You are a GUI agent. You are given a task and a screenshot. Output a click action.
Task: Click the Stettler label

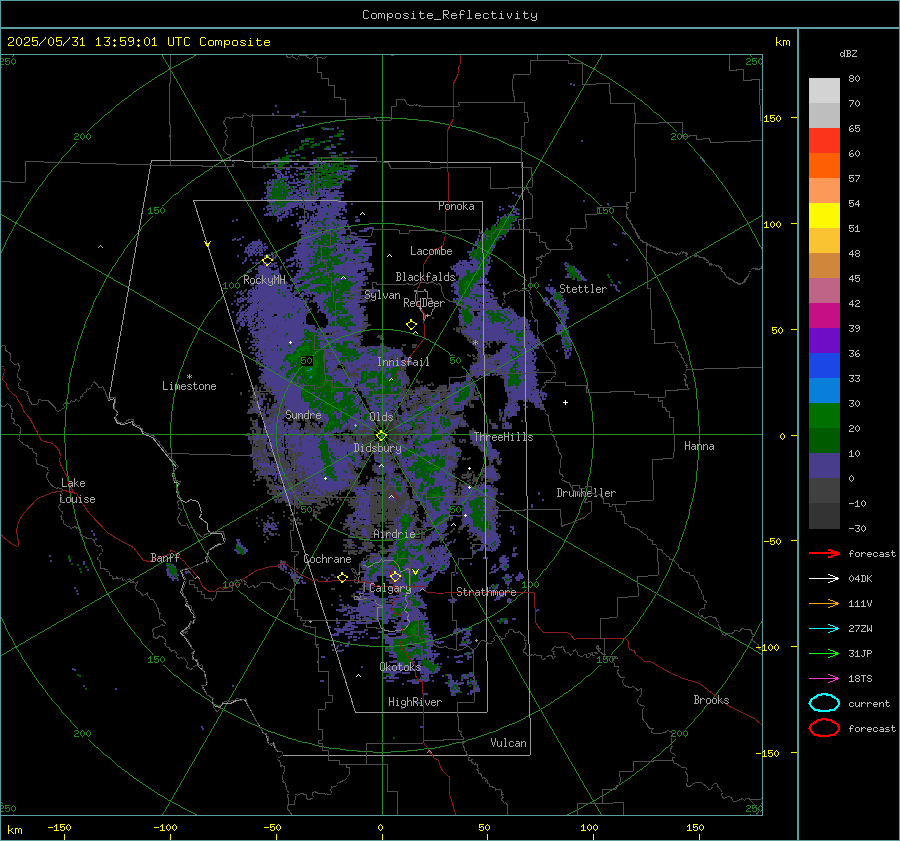click(x=583, y=289)
